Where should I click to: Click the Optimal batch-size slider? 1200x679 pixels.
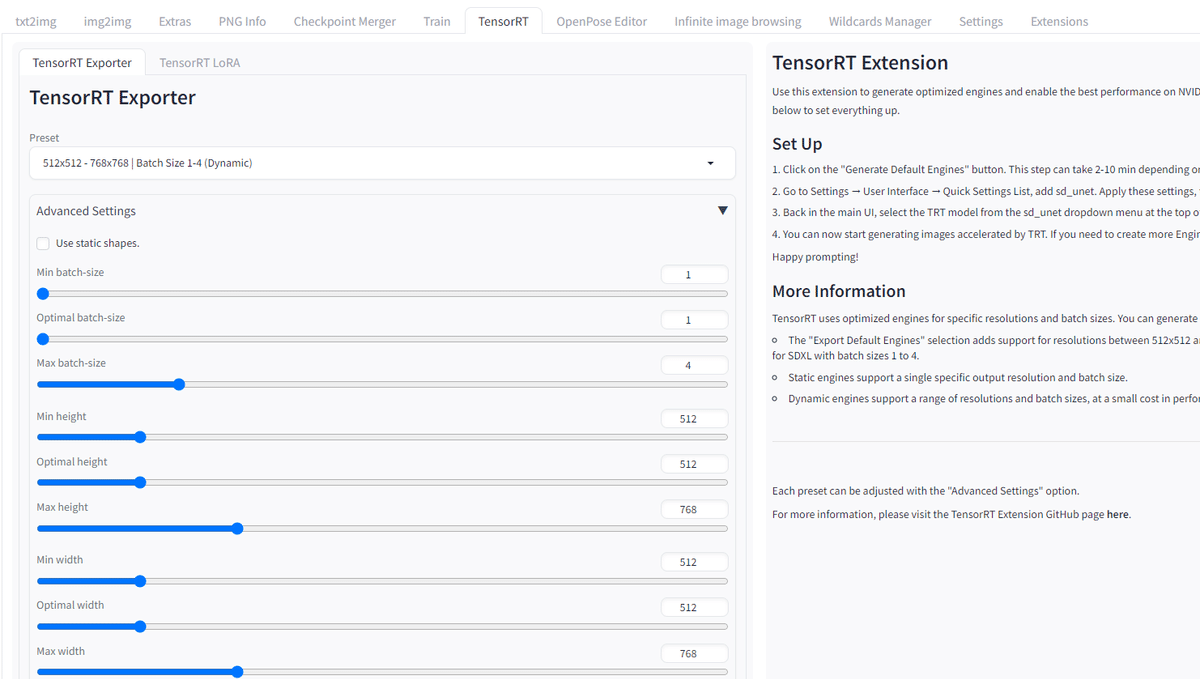click(382, 339)
